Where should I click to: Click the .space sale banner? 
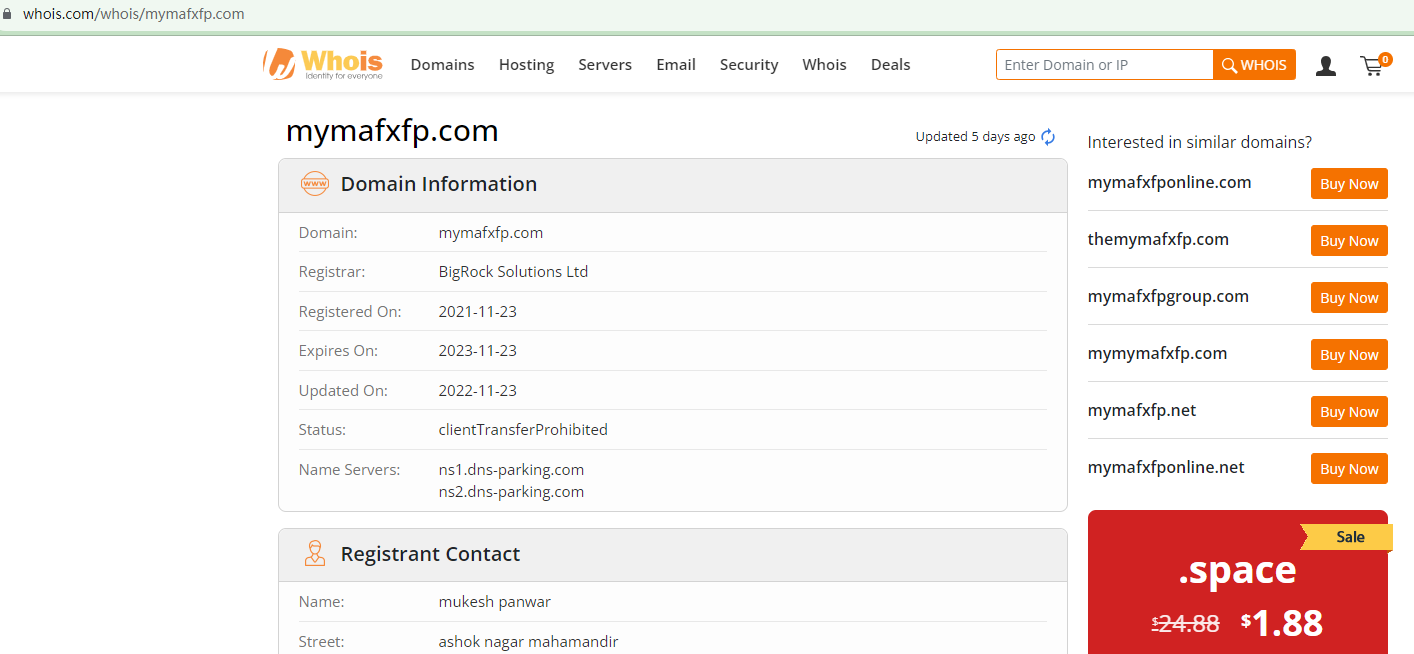pyautogui.click(x=1237, y=582)
